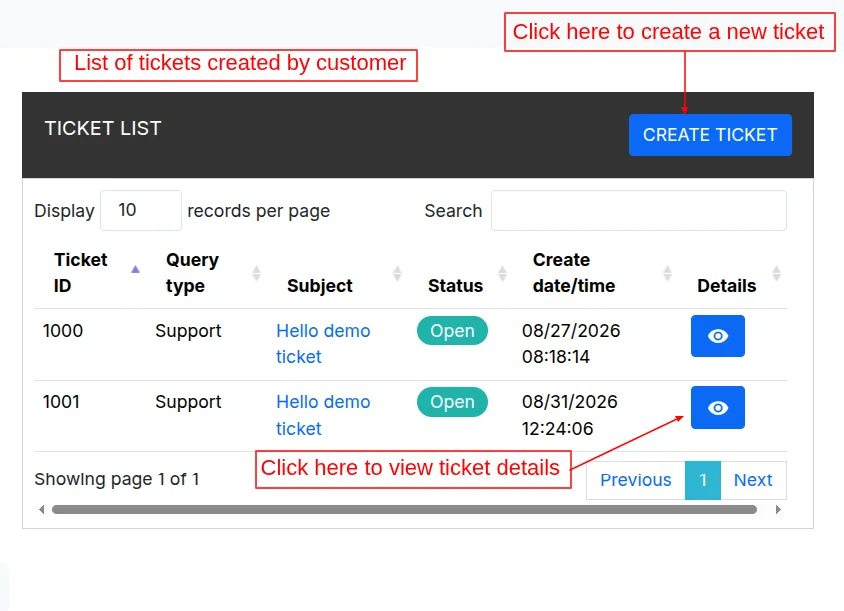The width and height of the screenshot is (844, 611).
Task: Sort table by Create date/time column
Action: click(x=596, y=273)
